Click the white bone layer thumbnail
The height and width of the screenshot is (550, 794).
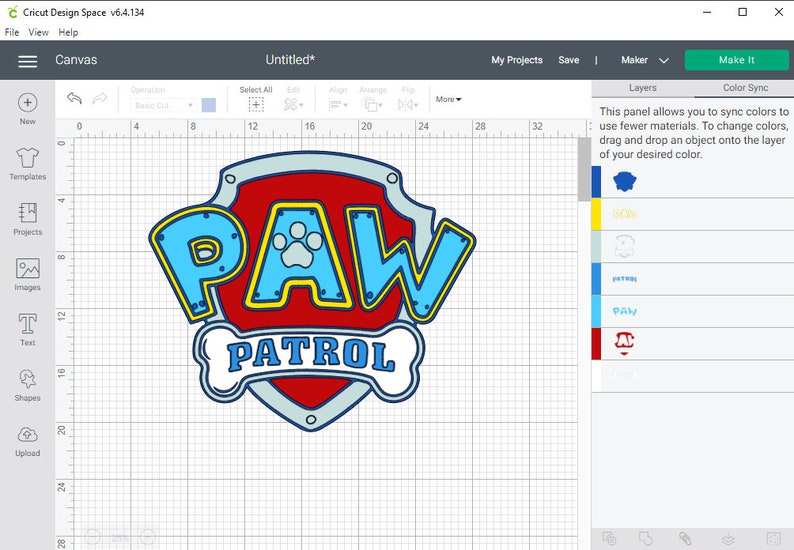pos(624,376)
